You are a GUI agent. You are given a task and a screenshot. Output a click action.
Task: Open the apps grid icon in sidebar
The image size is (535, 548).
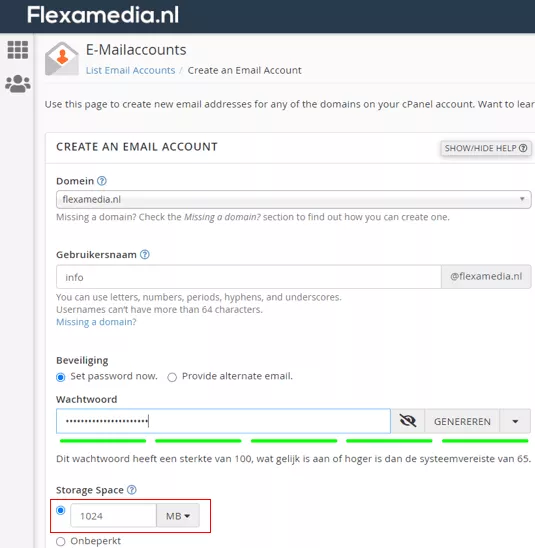[17, 50]
